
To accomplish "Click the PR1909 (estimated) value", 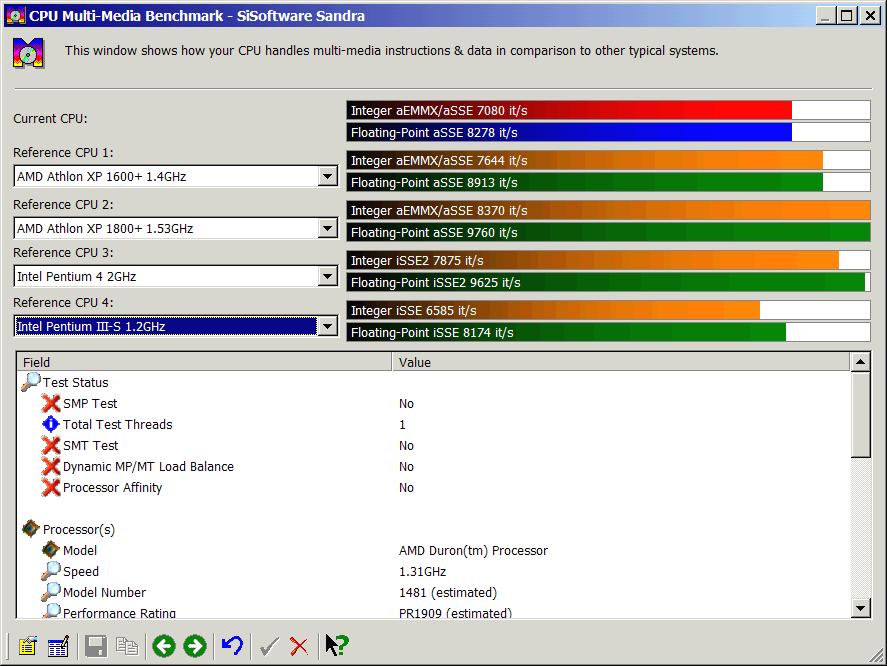I will pos(455,612).
